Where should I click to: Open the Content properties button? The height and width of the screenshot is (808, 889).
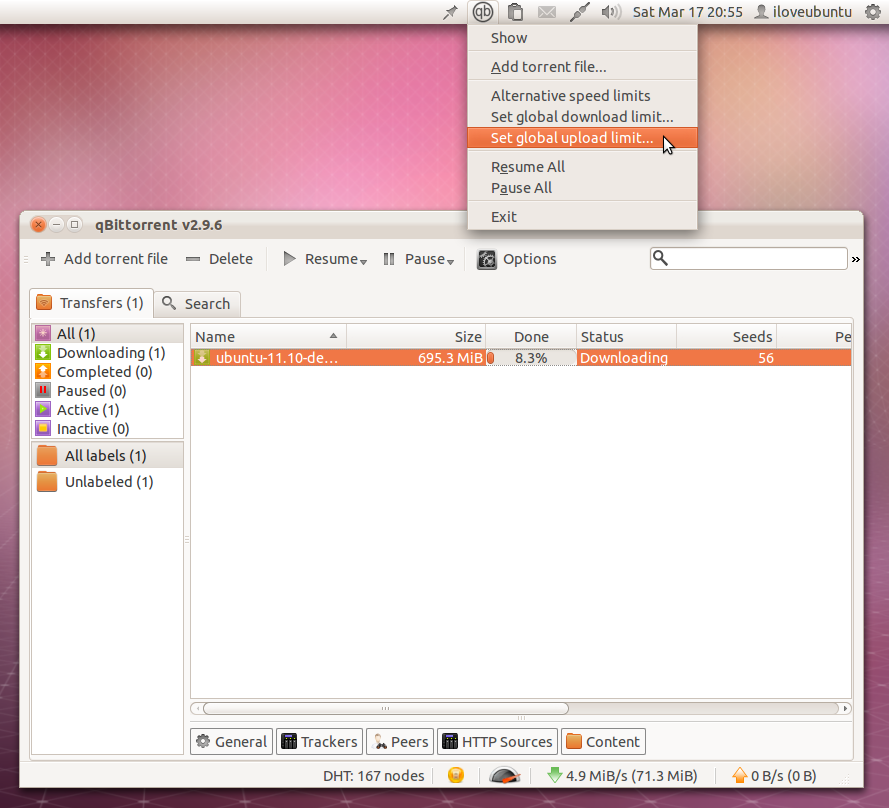tap(603, 742)
